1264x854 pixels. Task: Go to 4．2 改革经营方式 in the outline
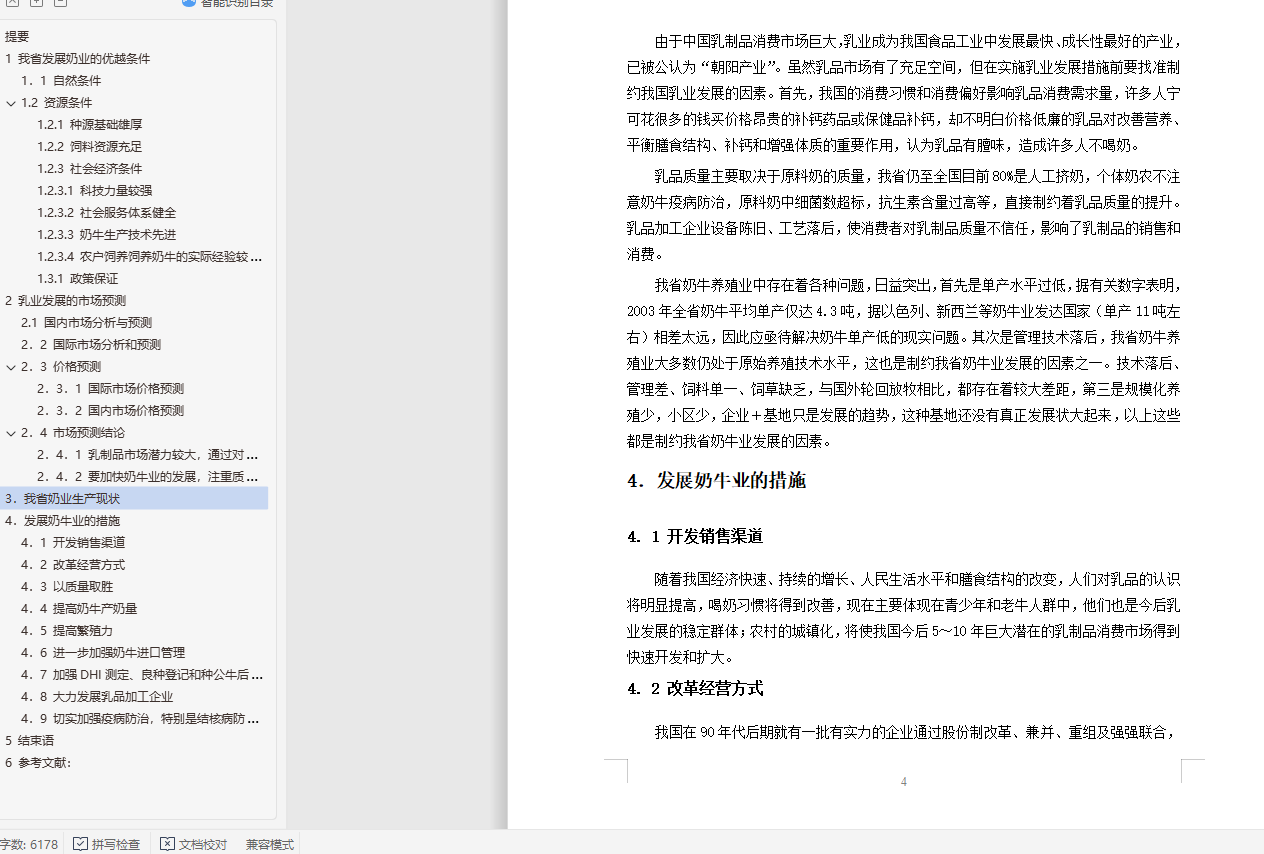coord(73,565)
